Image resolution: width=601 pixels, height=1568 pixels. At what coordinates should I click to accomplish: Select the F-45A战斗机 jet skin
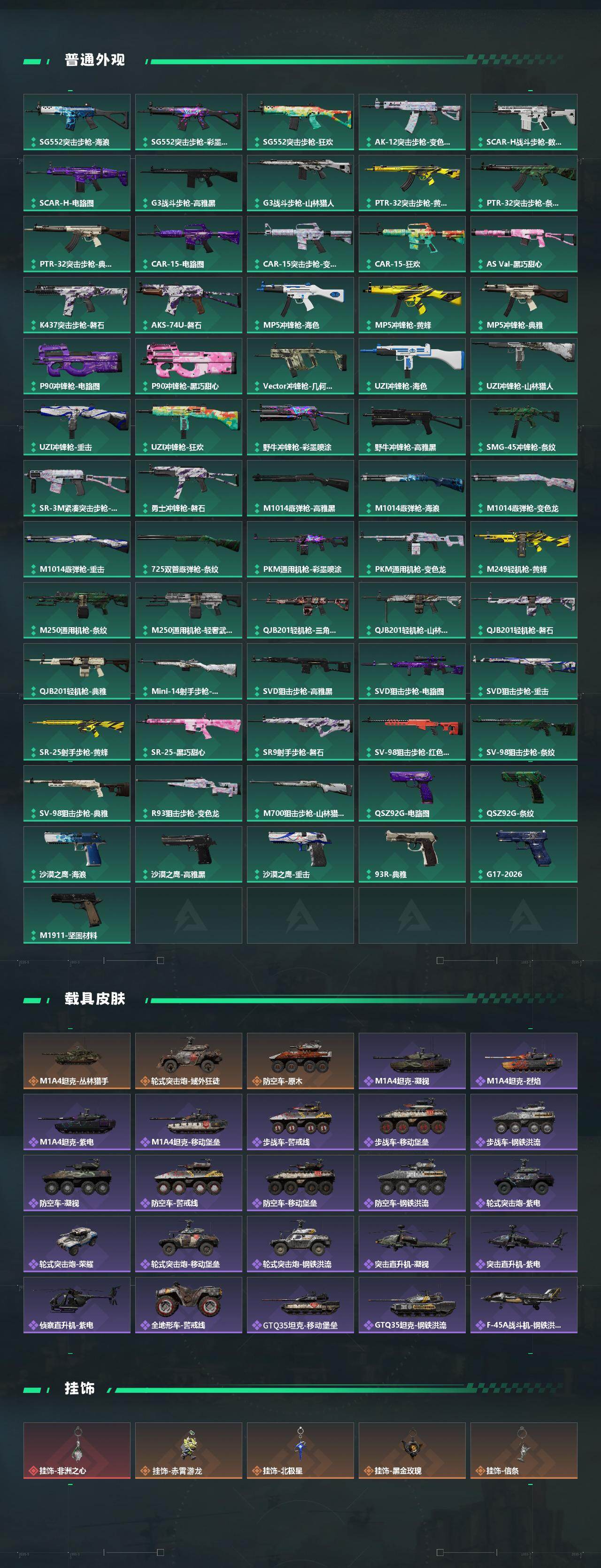point(524,1305)
